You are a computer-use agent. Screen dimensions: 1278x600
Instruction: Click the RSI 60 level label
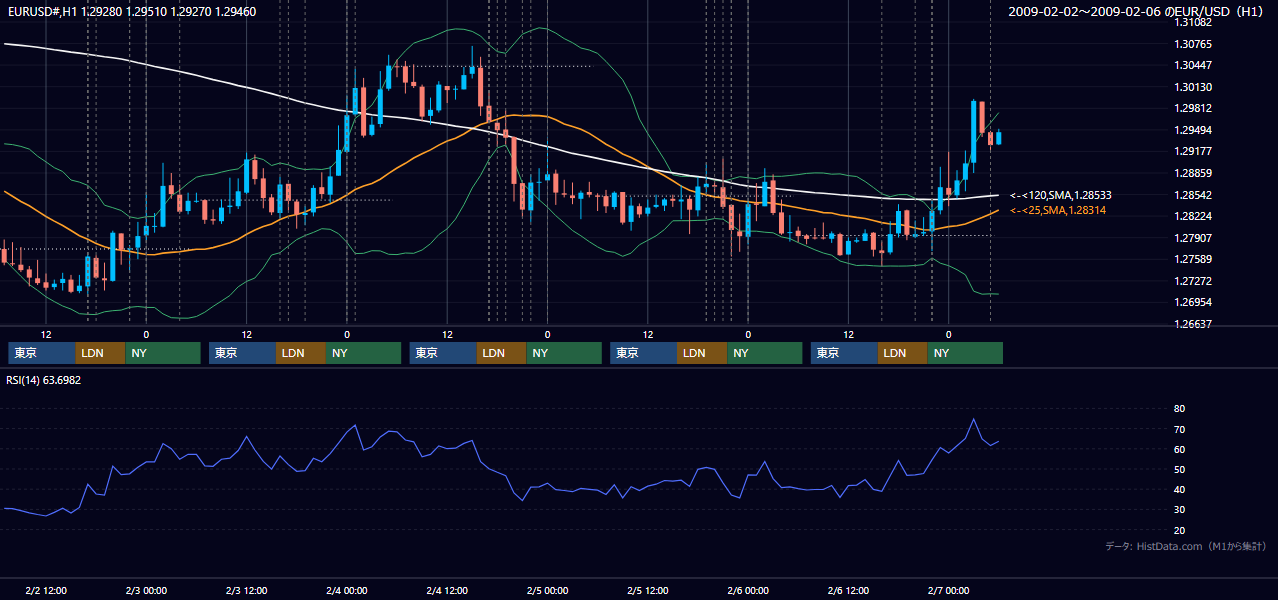click(1179, 449)
